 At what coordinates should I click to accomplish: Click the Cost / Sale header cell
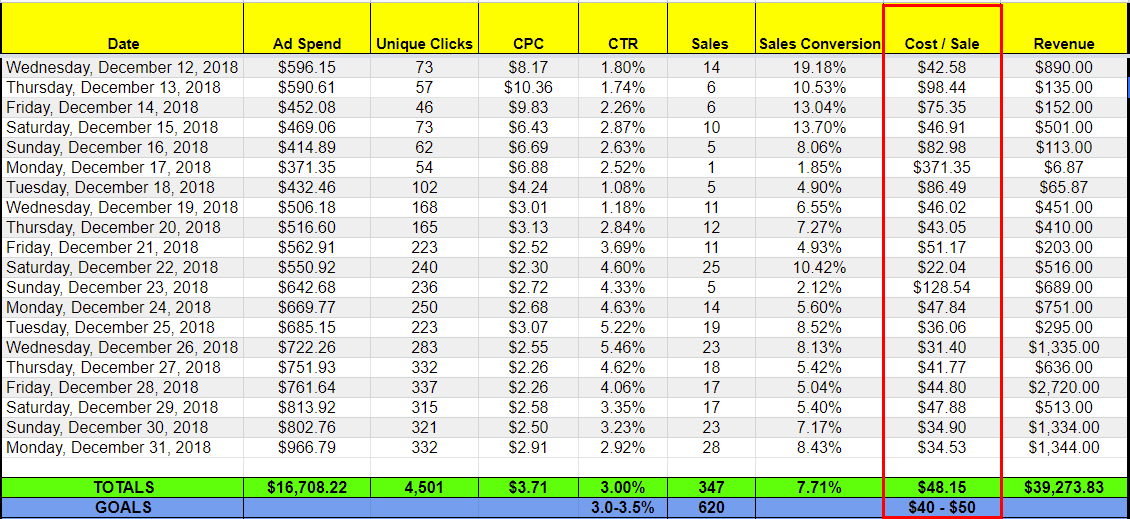click(x=942, y=30)
